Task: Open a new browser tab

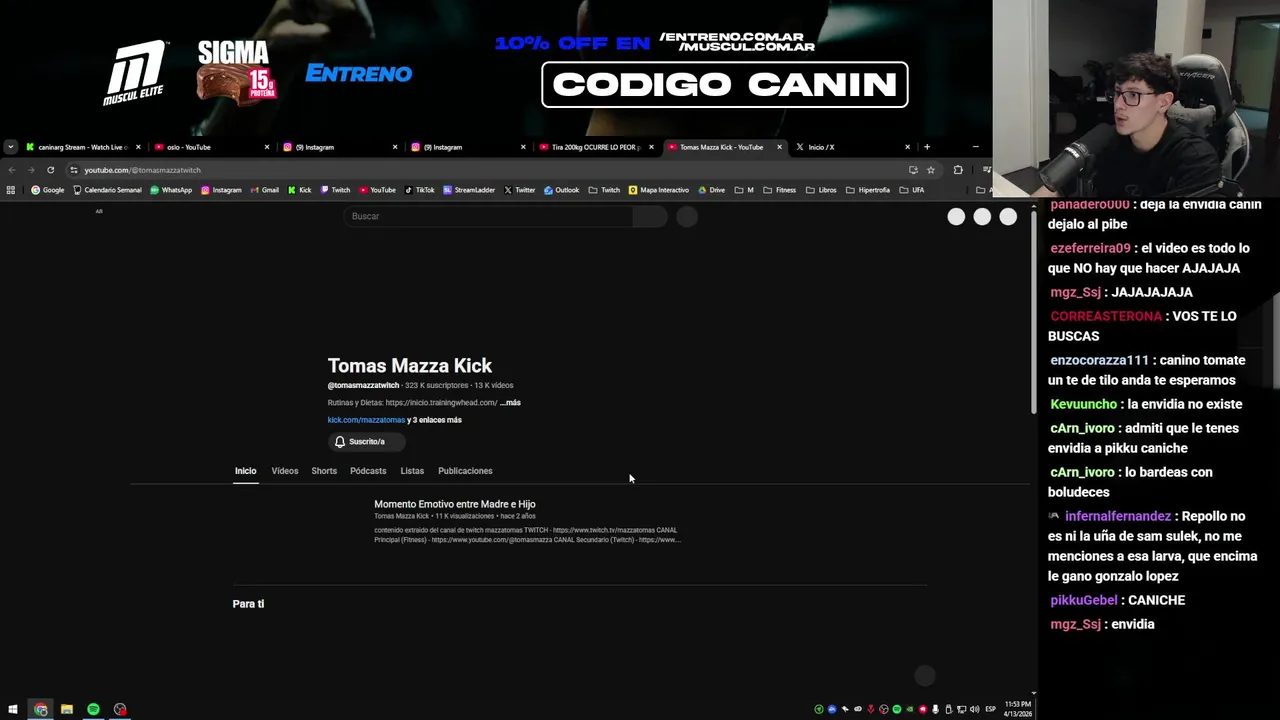Action: pyautogui.click(x=926, y=147)
